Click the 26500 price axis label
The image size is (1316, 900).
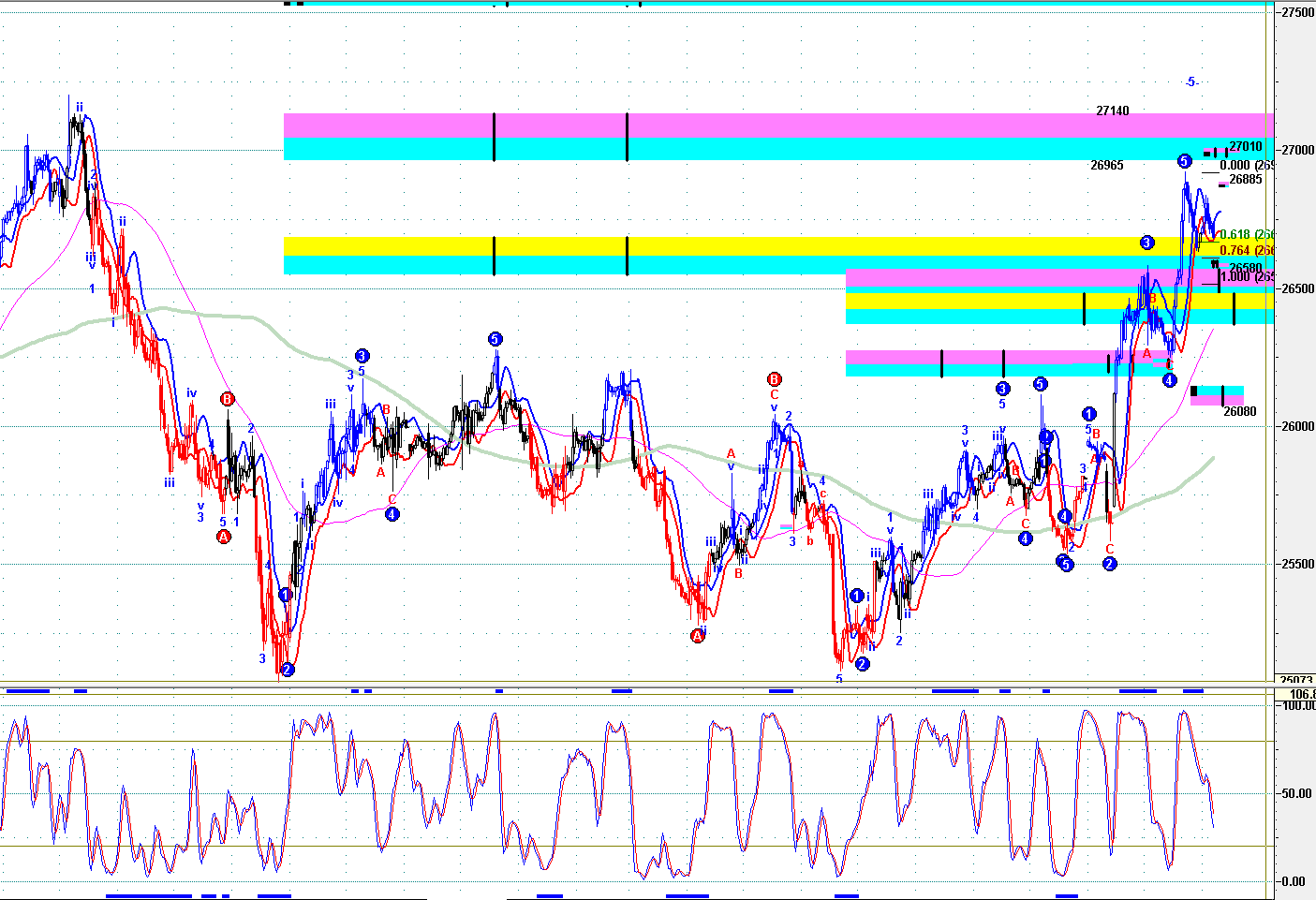click(x=1299, y=288)
